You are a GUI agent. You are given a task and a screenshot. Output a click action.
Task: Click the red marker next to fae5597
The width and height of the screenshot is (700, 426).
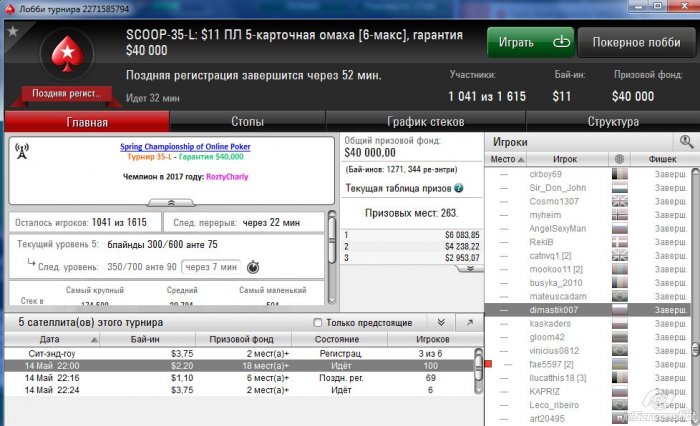pos(488,364)
